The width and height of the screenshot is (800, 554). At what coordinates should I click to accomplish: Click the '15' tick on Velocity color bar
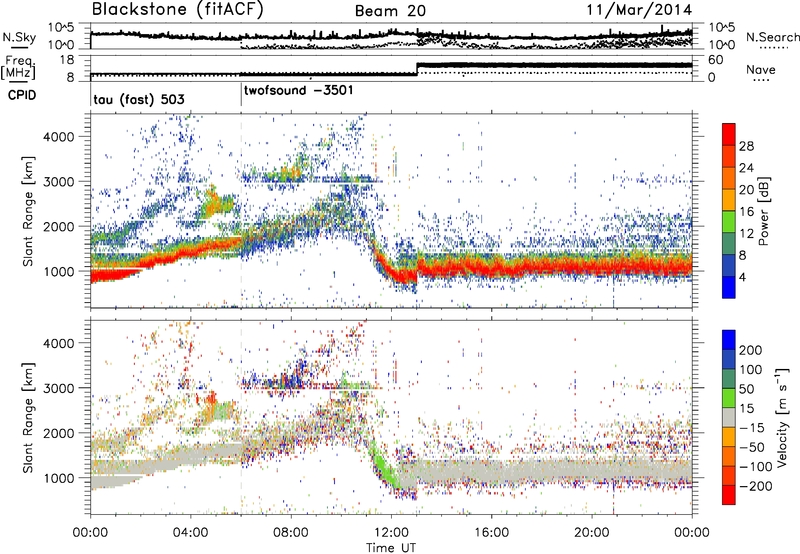click(x=746, y=408)
